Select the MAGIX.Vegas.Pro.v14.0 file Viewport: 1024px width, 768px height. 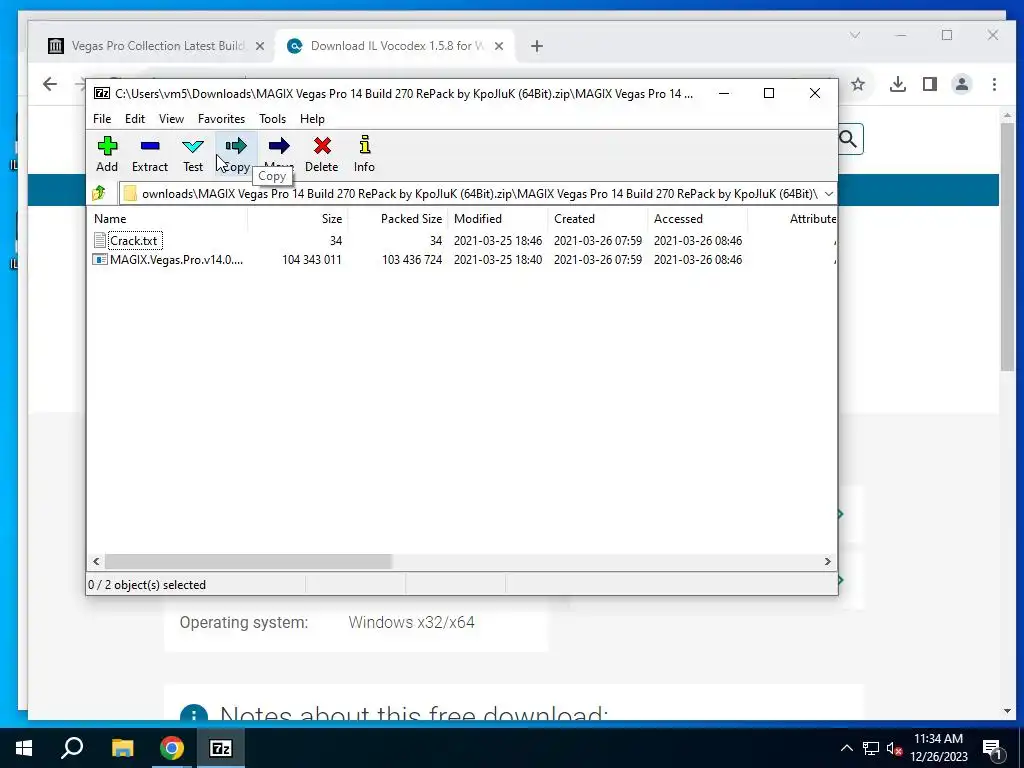pyautogui.click(x=168, y=260)
